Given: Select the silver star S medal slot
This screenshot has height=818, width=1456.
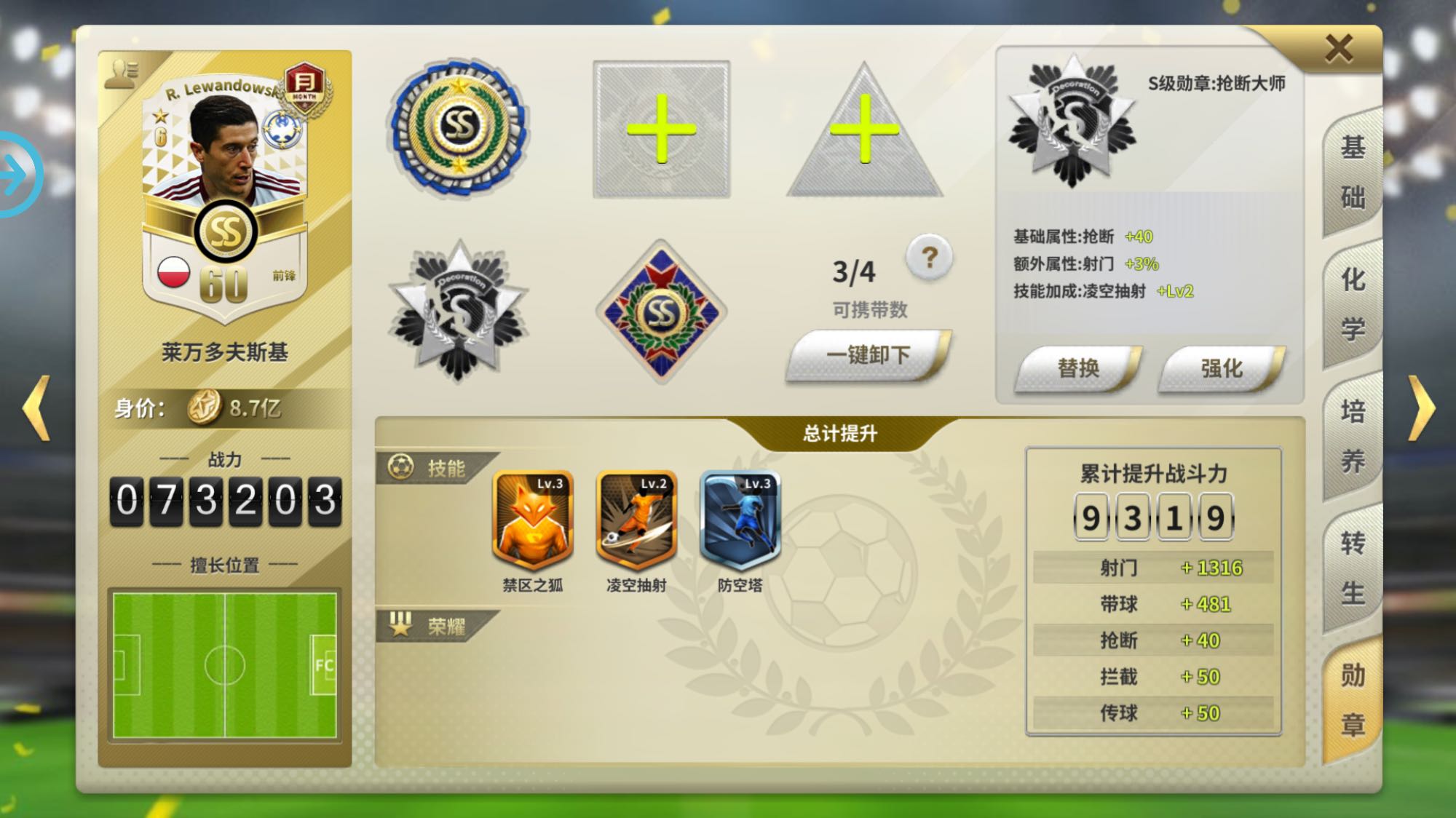Looking at the screenshot, I should pos(459,311).
